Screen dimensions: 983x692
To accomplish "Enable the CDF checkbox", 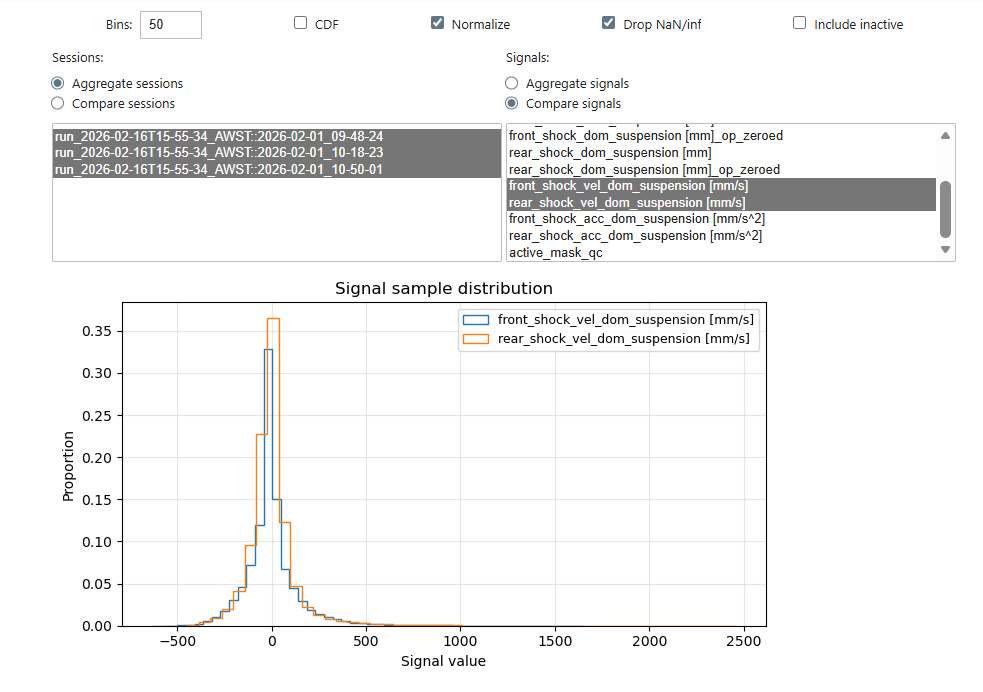I will 300,23.
